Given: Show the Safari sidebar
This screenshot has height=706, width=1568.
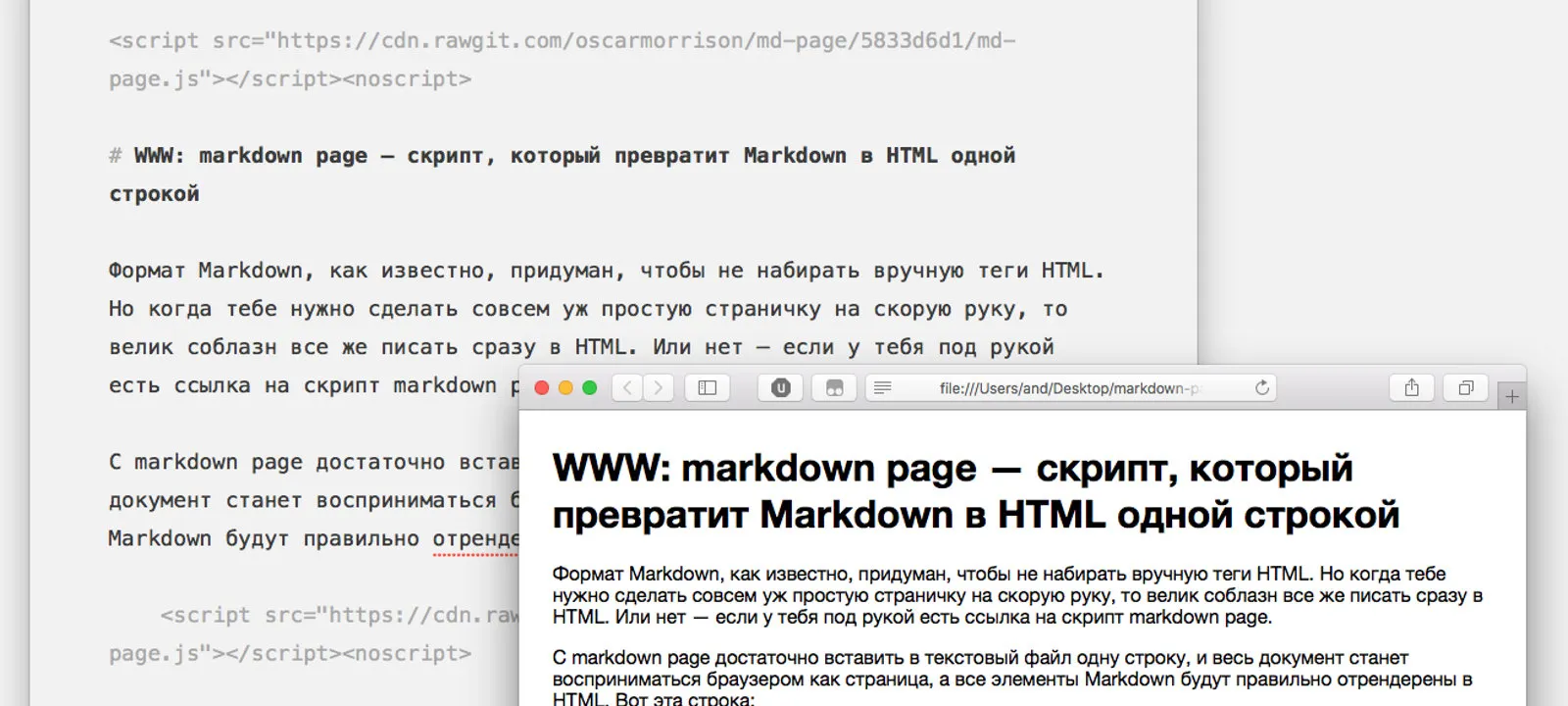Looking at the screenshot, I should (x=708, y=387).
